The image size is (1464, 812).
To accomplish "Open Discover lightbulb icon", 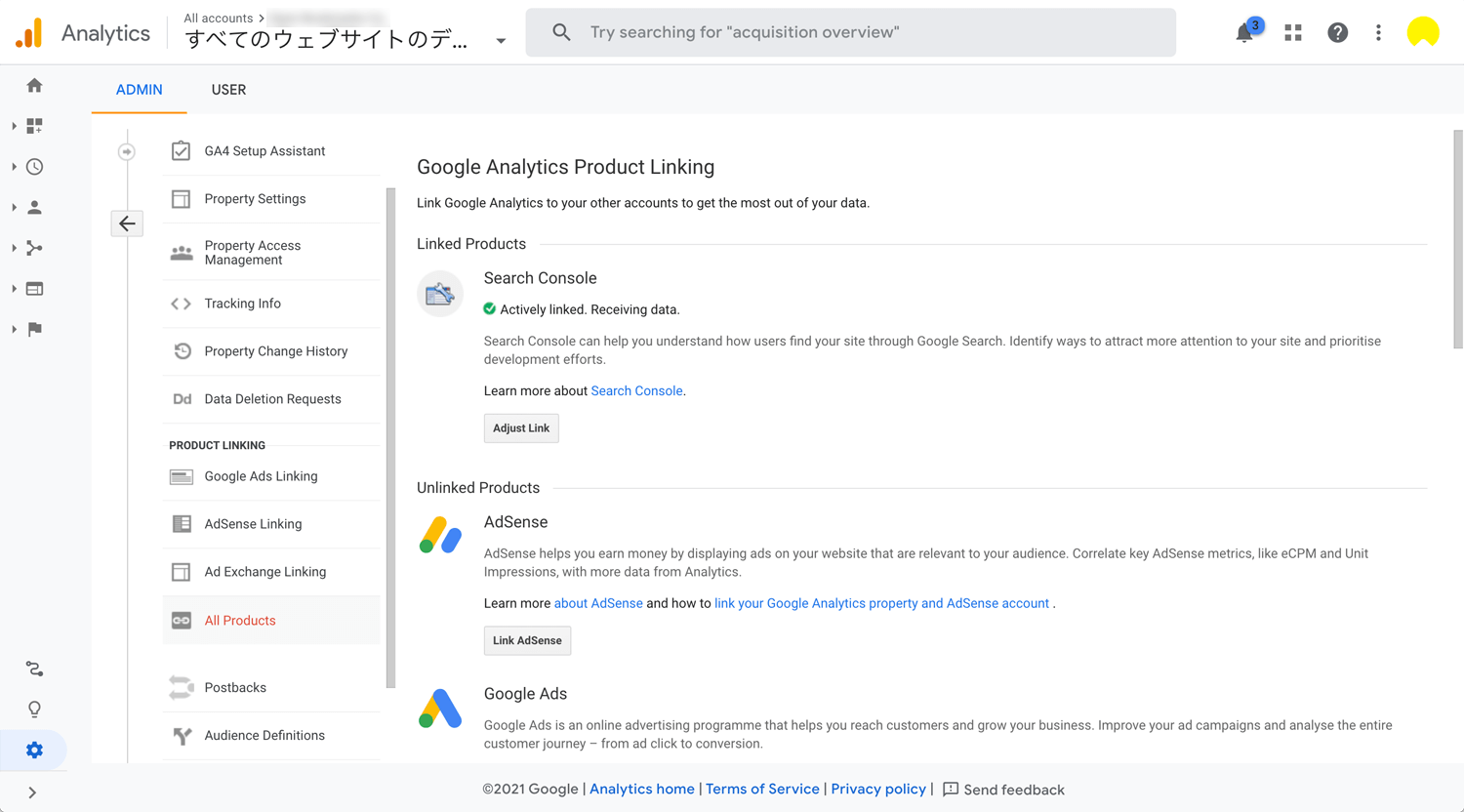I will (x=34, y=710).
